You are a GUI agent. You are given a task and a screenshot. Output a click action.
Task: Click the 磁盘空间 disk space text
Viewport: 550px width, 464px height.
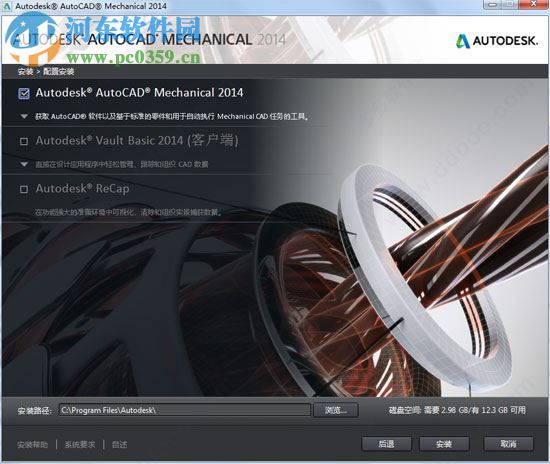pyautogui.click(x=457, y=410)
